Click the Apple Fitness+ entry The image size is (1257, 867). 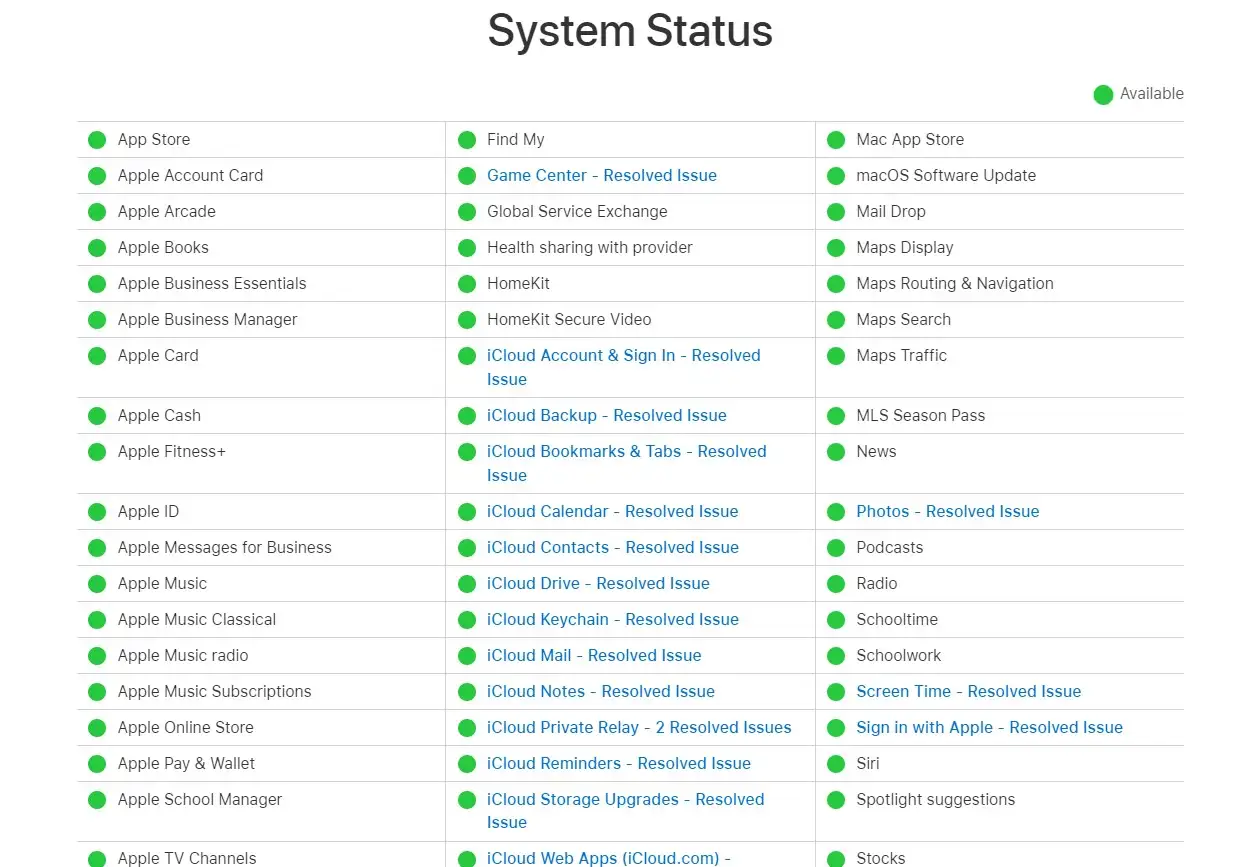point(172,451)
